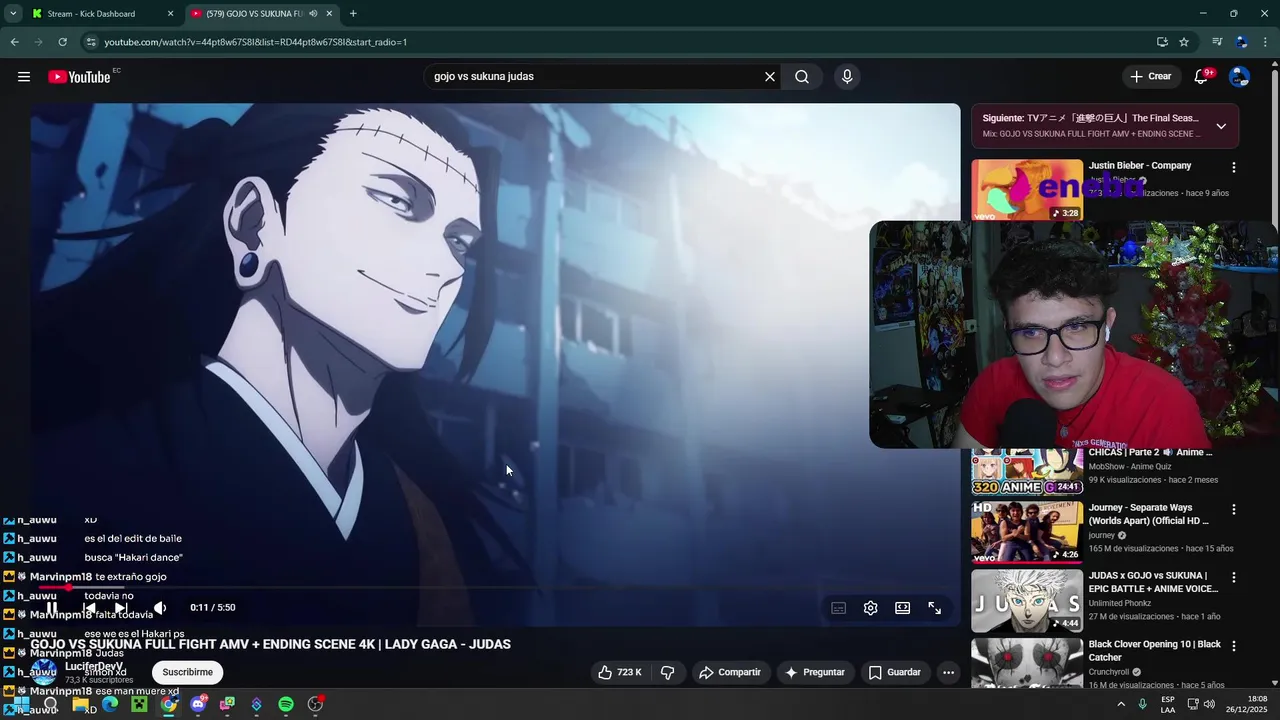This screenshot has height=720, width=1280.
Task: Enter fullscreen mode
Action: point(935,608)
